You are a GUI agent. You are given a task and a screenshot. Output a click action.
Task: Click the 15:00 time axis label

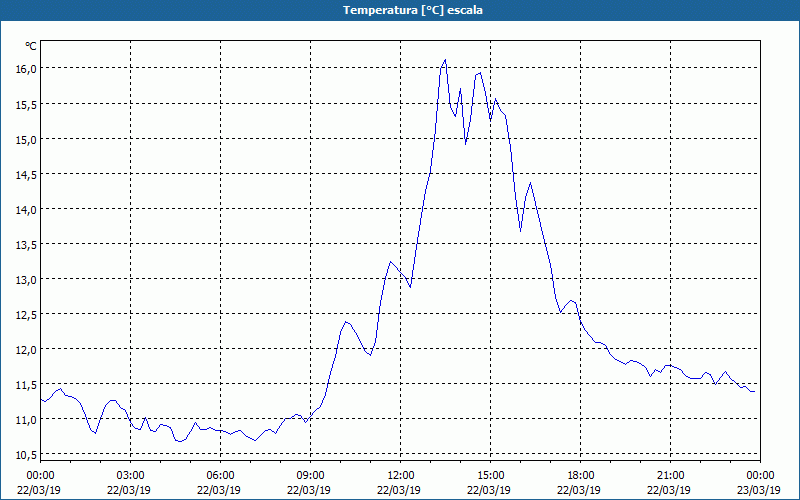coord(490,476)
